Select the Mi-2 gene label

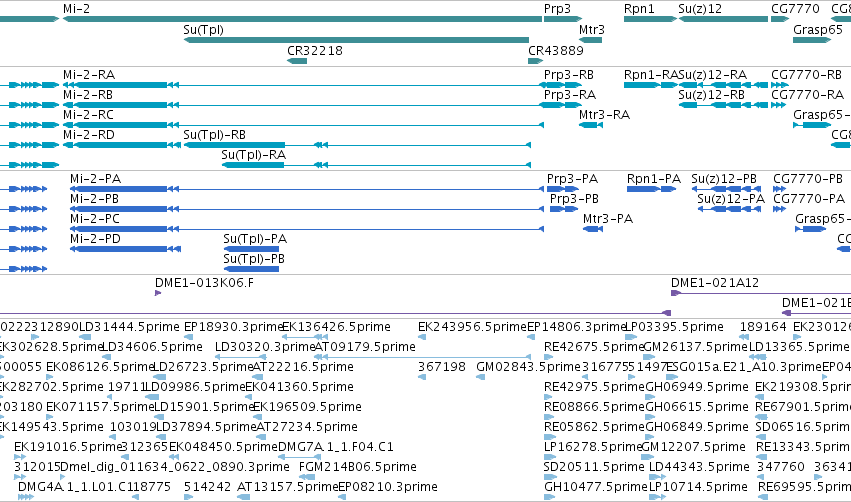77,9
